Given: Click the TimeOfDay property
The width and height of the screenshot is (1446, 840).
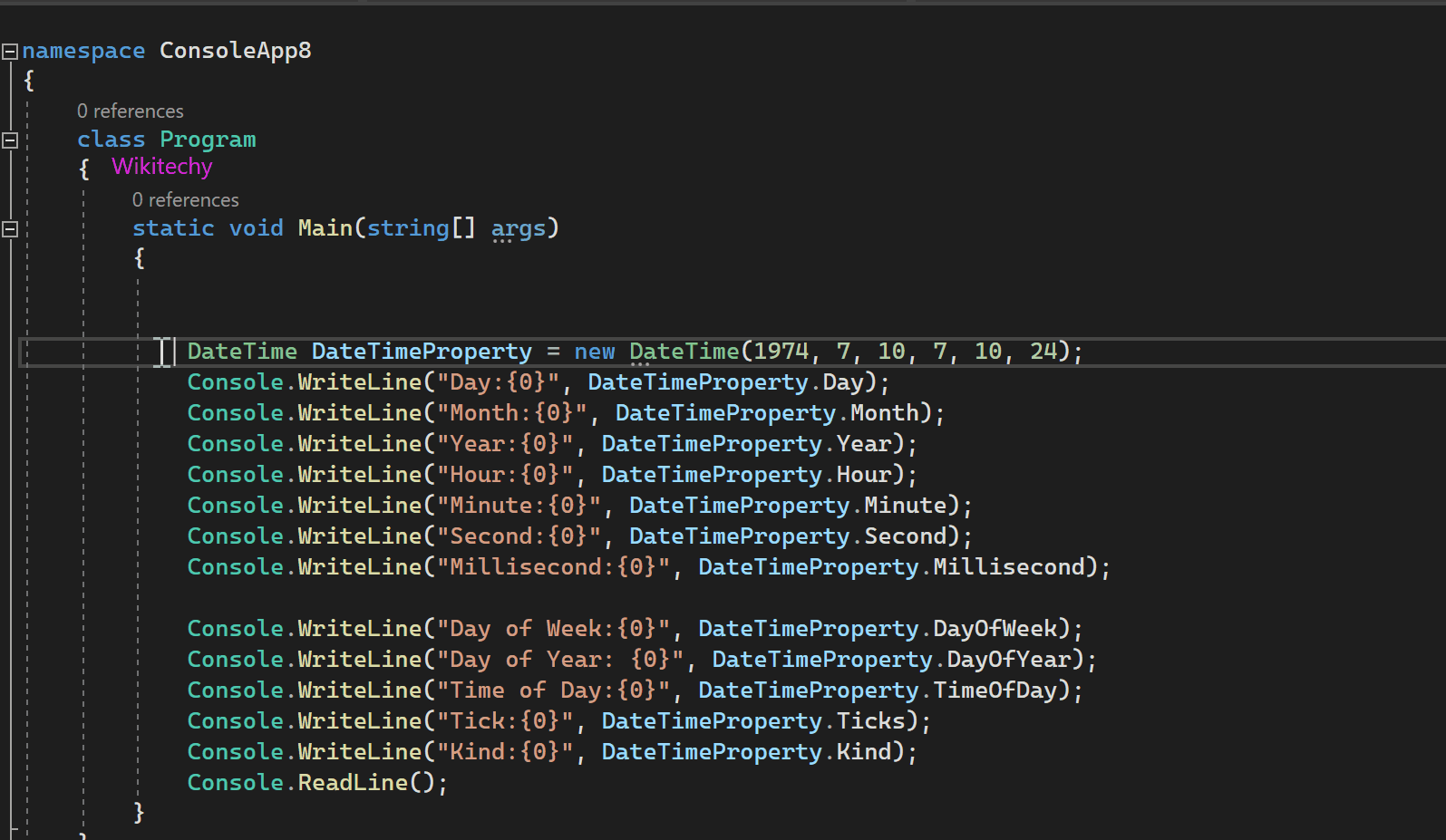Looking at the screenshot, I should coord(995,690).
